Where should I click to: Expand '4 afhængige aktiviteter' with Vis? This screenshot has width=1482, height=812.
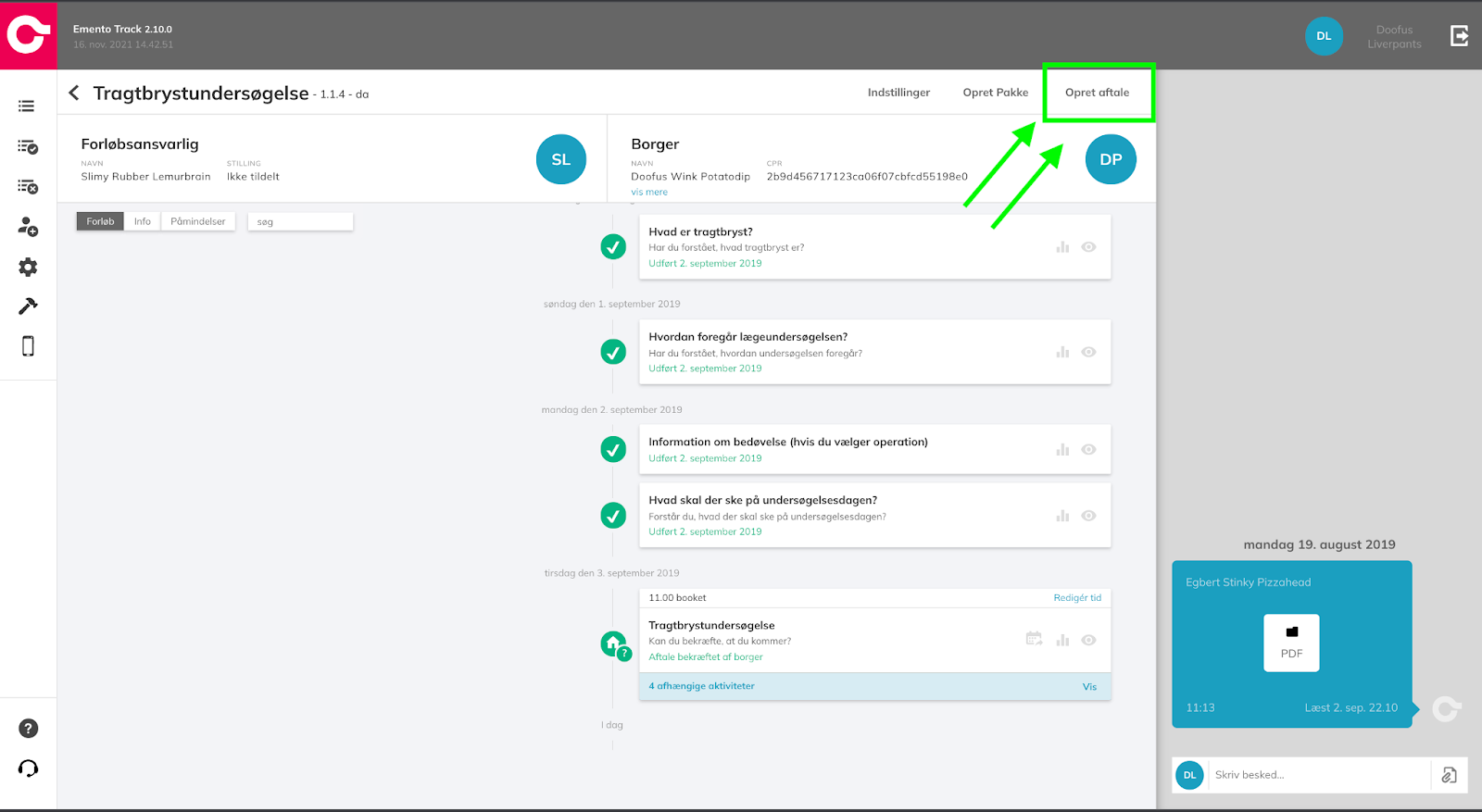coord(1089,687)
